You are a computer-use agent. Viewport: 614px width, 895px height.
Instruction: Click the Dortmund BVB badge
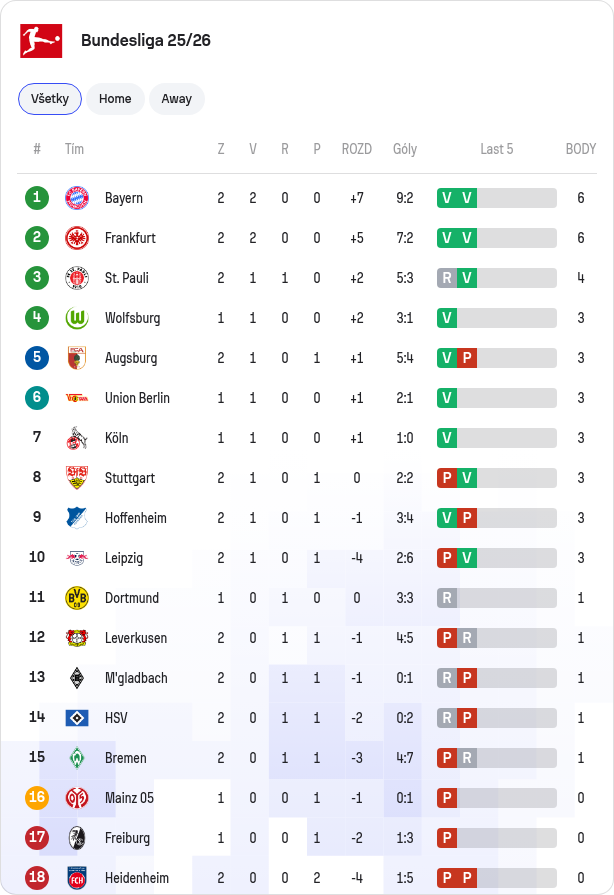coord(77,598)
